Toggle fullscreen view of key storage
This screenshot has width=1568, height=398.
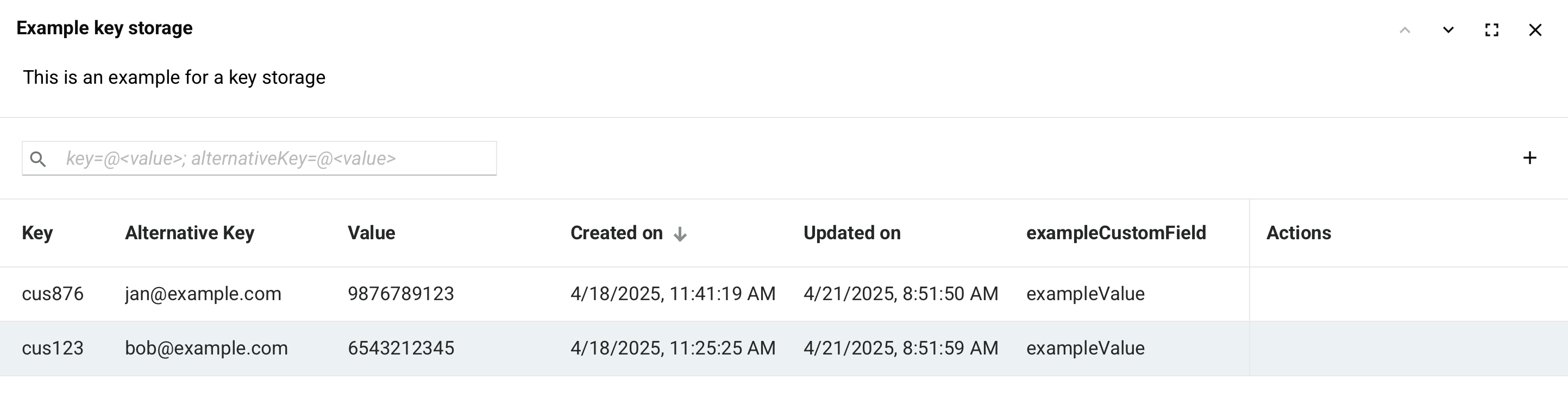tap(1491, 30)
